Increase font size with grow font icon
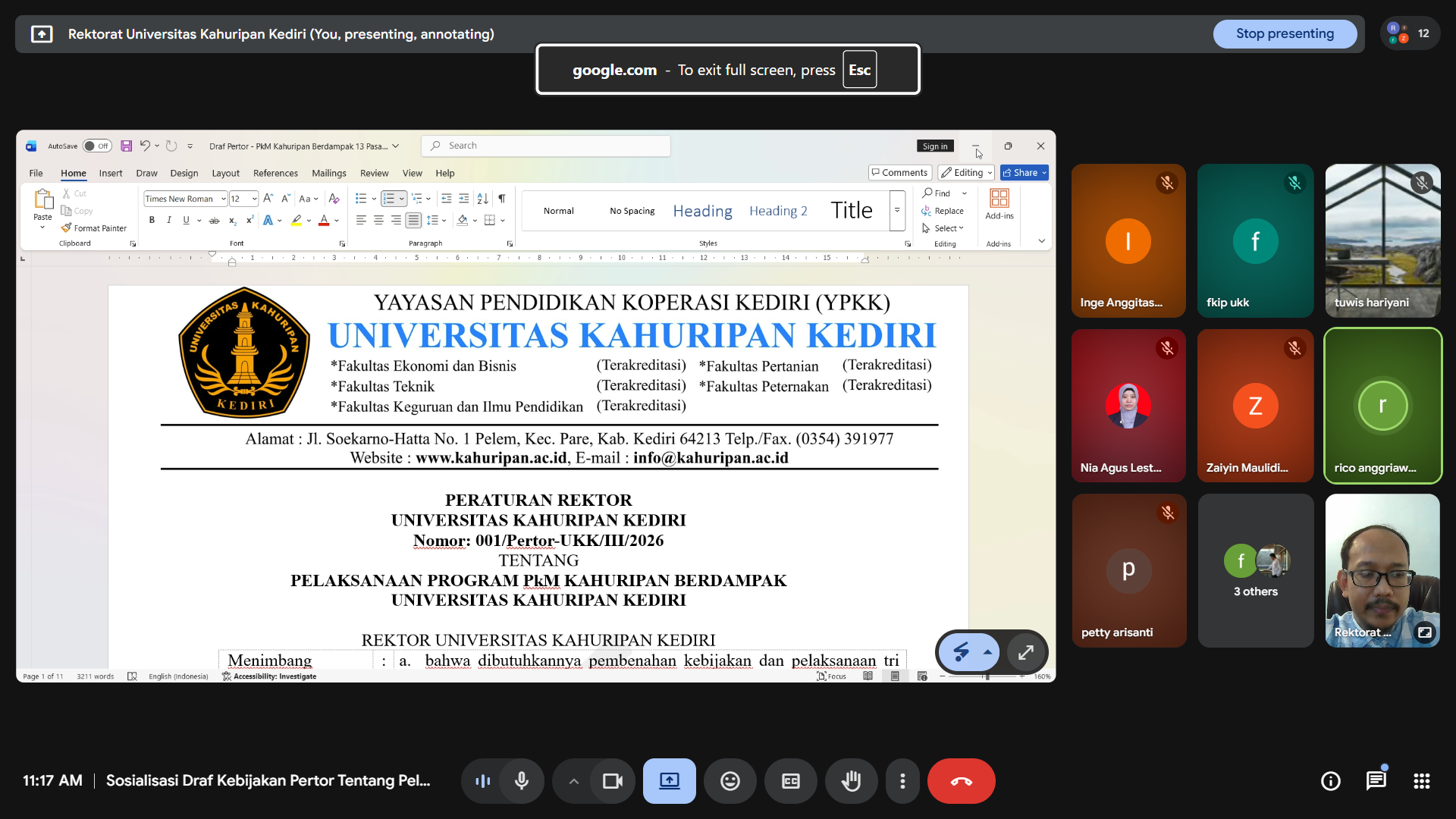The height and width of the screenshot is (819, 1456). coord(268,199)
